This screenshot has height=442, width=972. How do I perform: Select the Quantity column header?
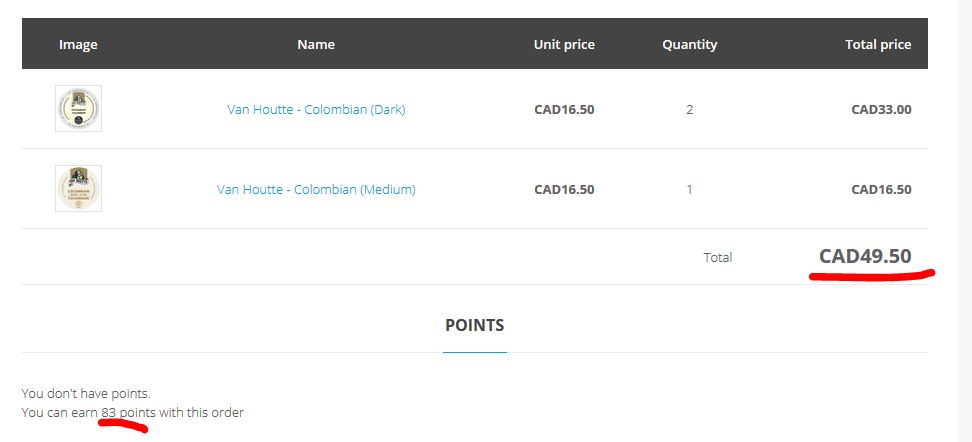[689, 44]
